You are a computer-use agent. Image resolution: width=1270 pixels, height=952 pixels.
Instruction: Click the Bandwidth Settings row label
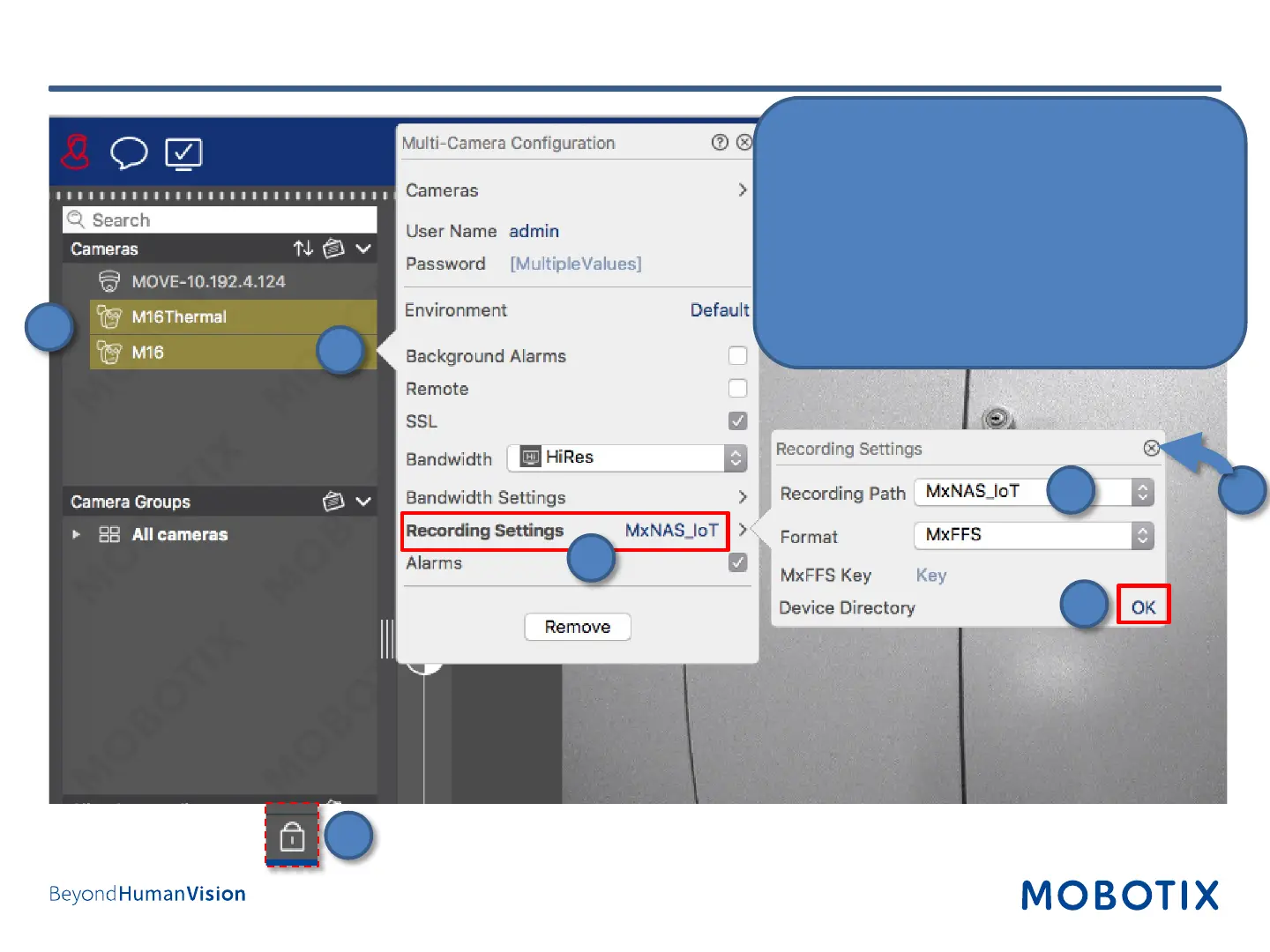click(x=486, y=497)
